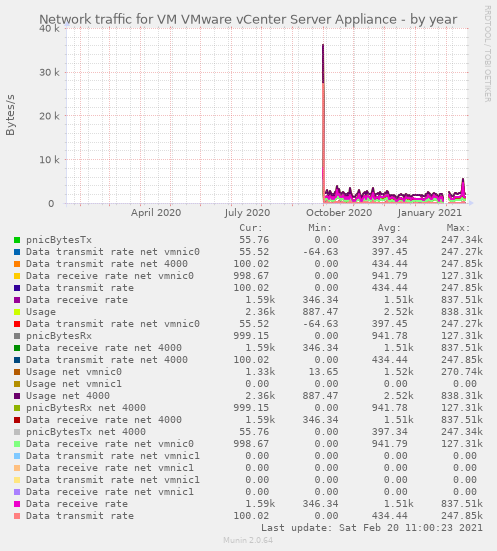Click the Last update timestamp text
The image size is (497, 551).
(x=372, y=528)
